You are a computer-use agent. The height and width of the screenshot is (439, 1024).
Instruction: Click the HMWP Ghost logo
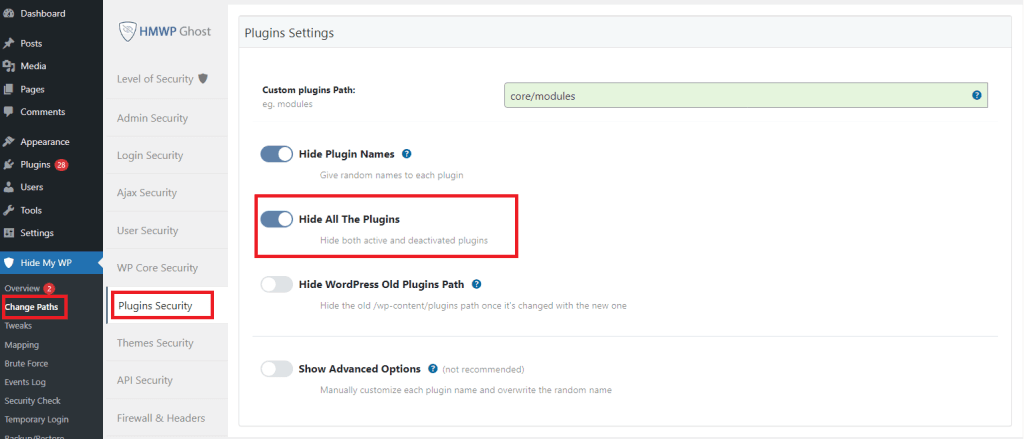pyautogui.click(x=165, y=31)
